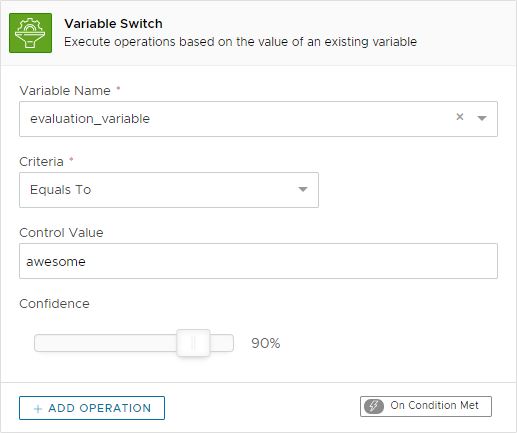Click the Confidence slider track right of the handle
This screenshot has width=517, height=433.
point(222,343)
